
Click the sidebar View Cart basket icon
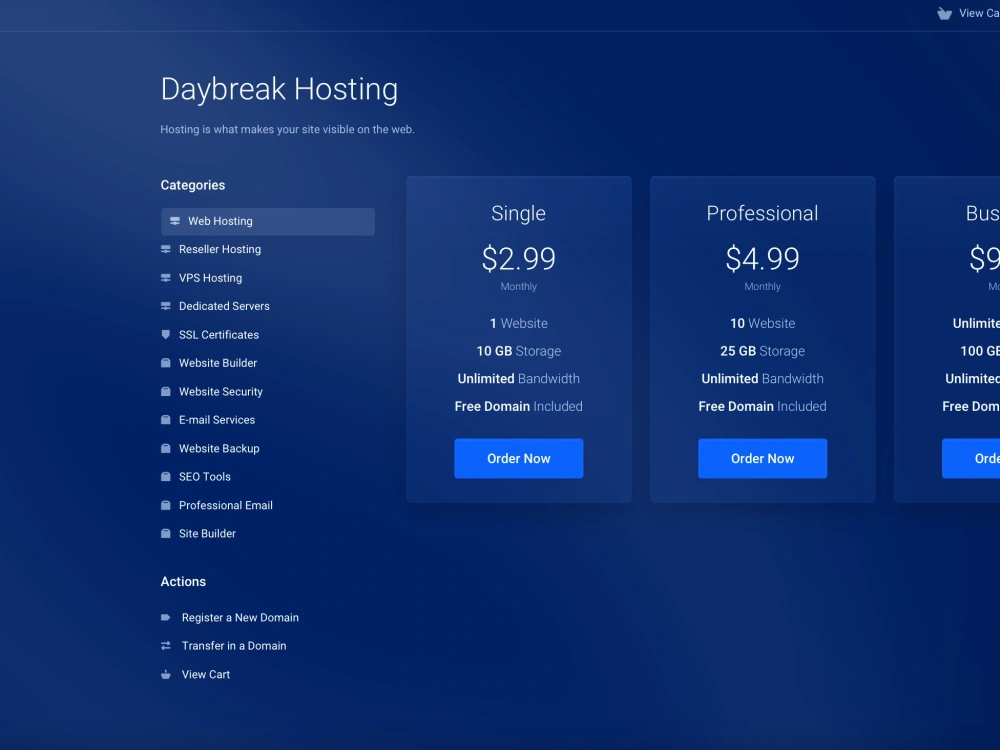pyautogui.click(x=166, y=674)
